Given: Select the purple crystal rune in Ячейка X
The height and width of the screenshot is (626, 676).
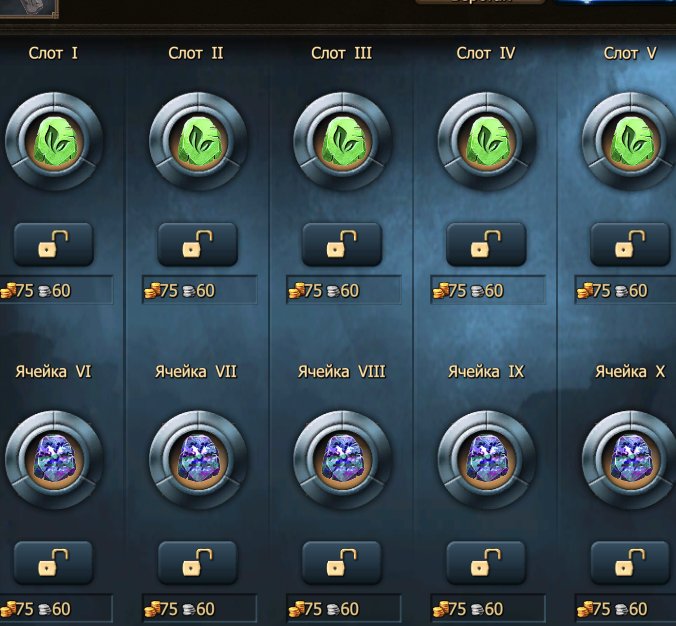Looking at the screenshot, I should pyautogui.click(x=631, y=460).
